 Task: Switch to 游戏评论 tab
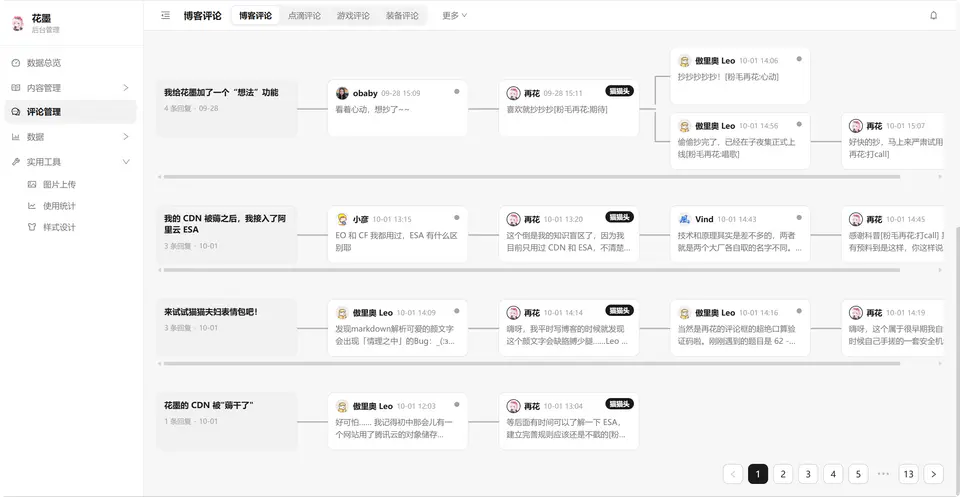(353, 16)
